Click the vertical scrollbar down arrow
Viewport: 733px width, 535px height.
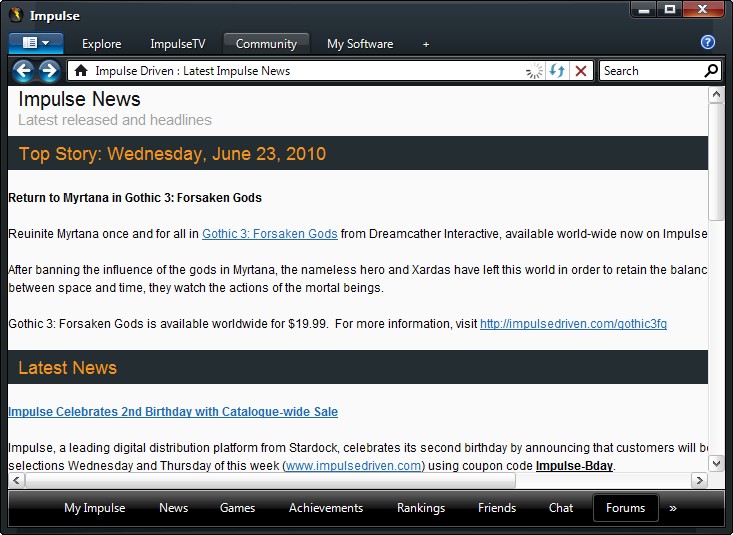point(716,463)
